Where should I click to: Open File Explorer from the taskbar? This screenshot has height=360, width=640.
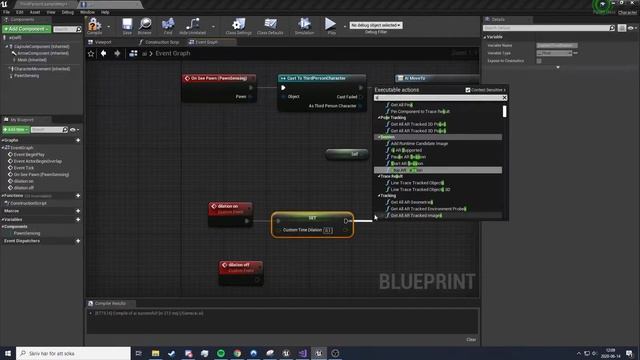156,353
